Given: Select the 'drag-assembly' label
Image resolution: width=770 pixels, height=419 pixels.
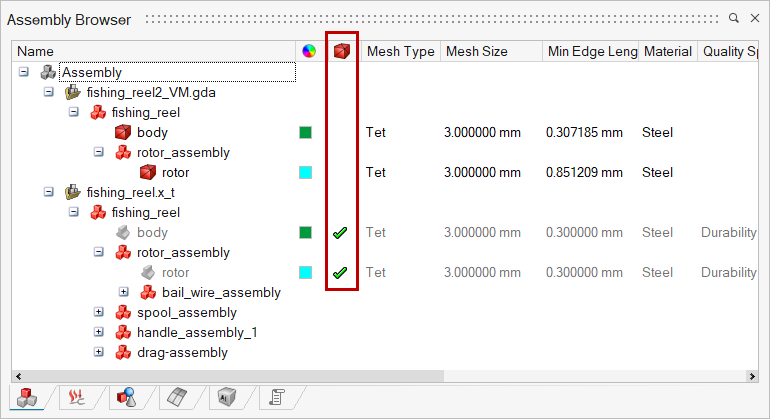Looking at the screenshot, I should (182, 353).
